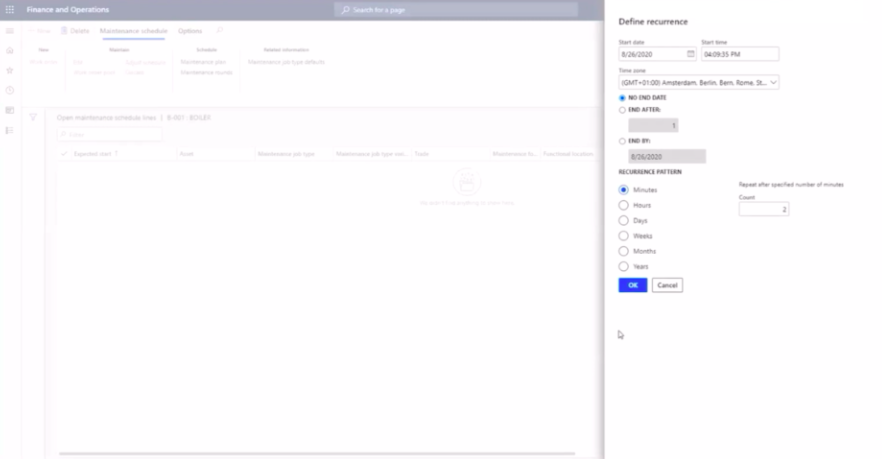The width and height of the screenshot is (882, 459).
Task: Click End after count field
Action: point(653,125)
